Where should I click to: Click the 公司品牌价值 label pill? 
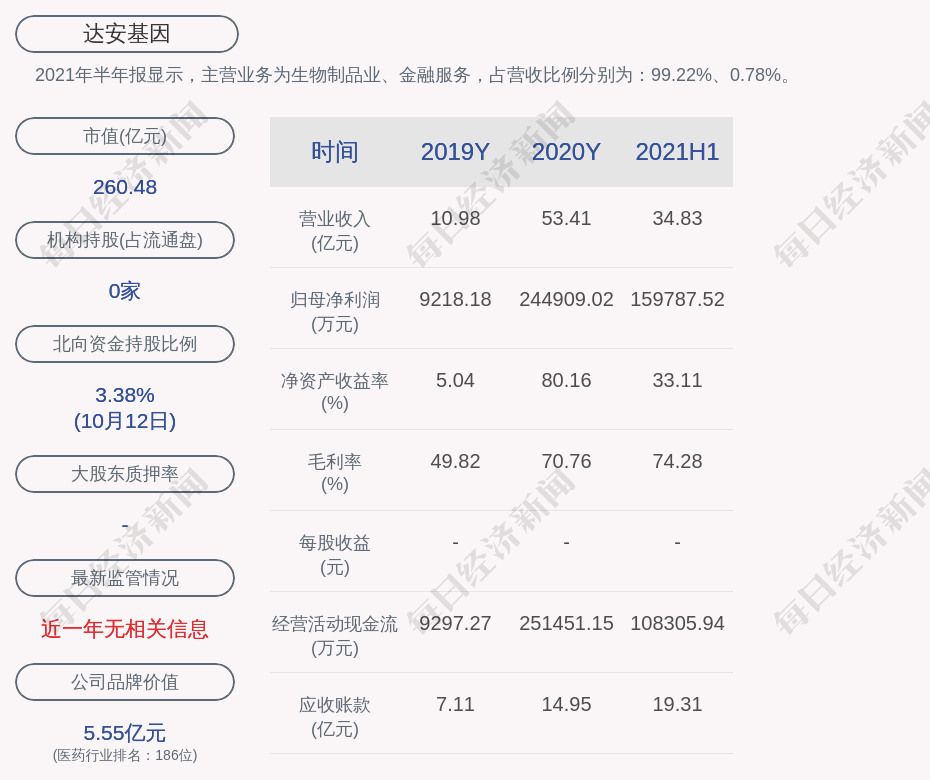[x=125, y=682]
